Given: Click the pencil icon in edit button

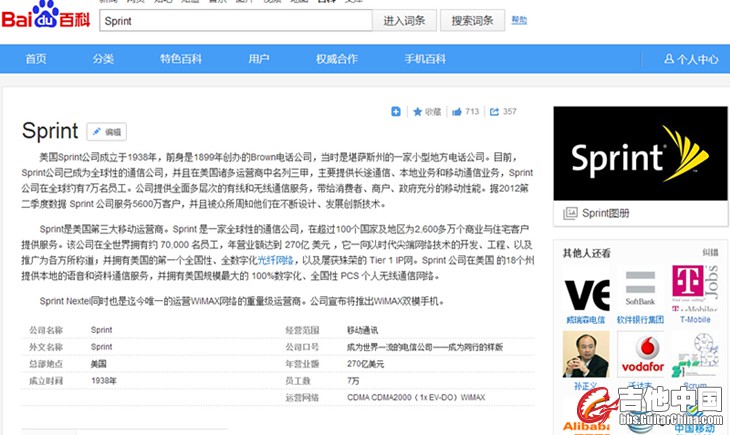Looking at the screenshot, I should [x=96, y=132].
